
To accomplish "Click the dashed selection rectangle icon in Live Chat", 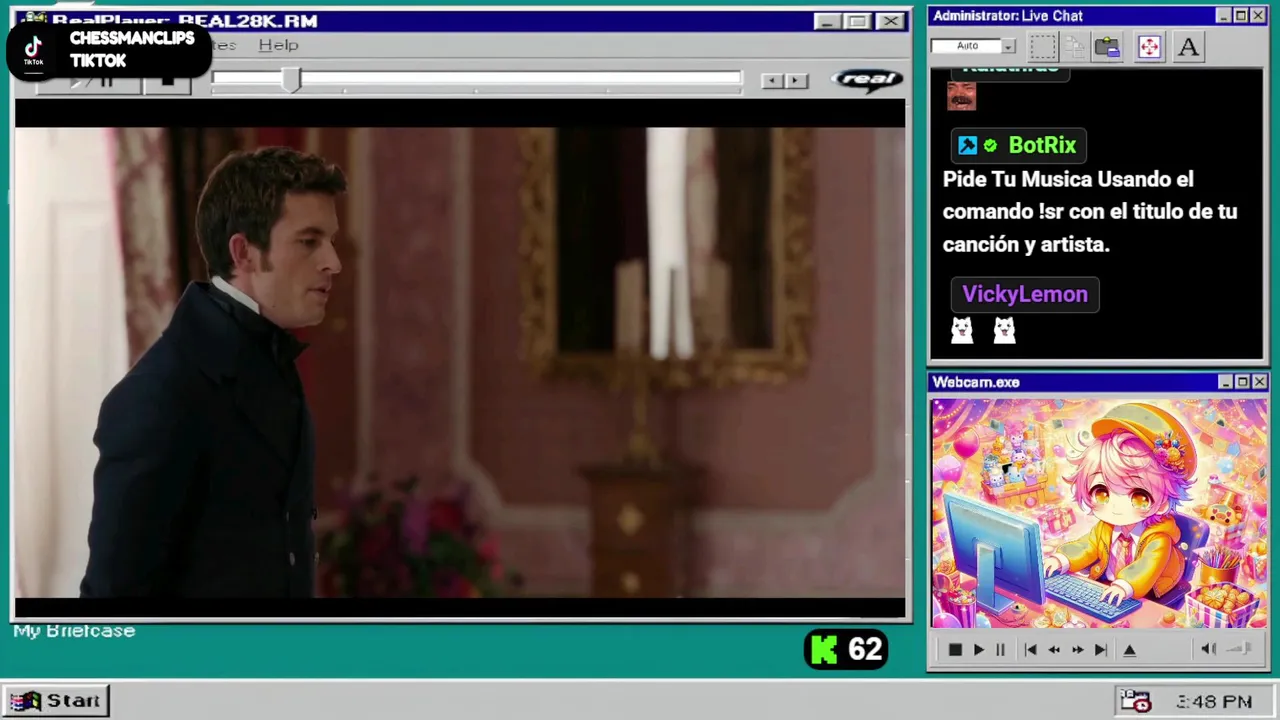I will [1043, 46].
